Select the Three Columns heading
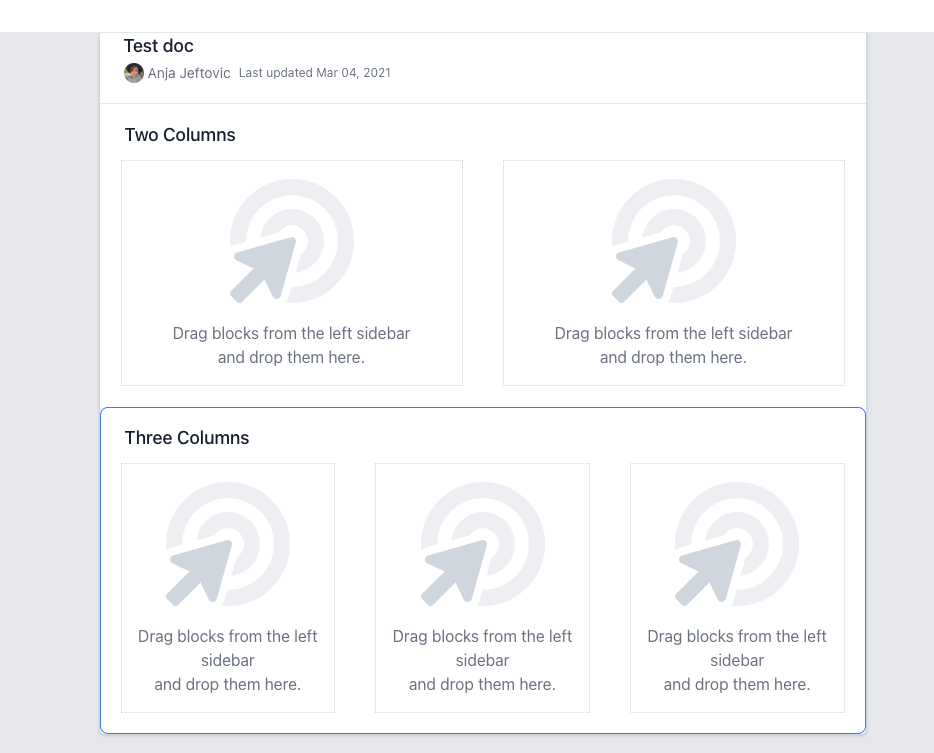The image size is (934, 753). (x=187, y=438)
